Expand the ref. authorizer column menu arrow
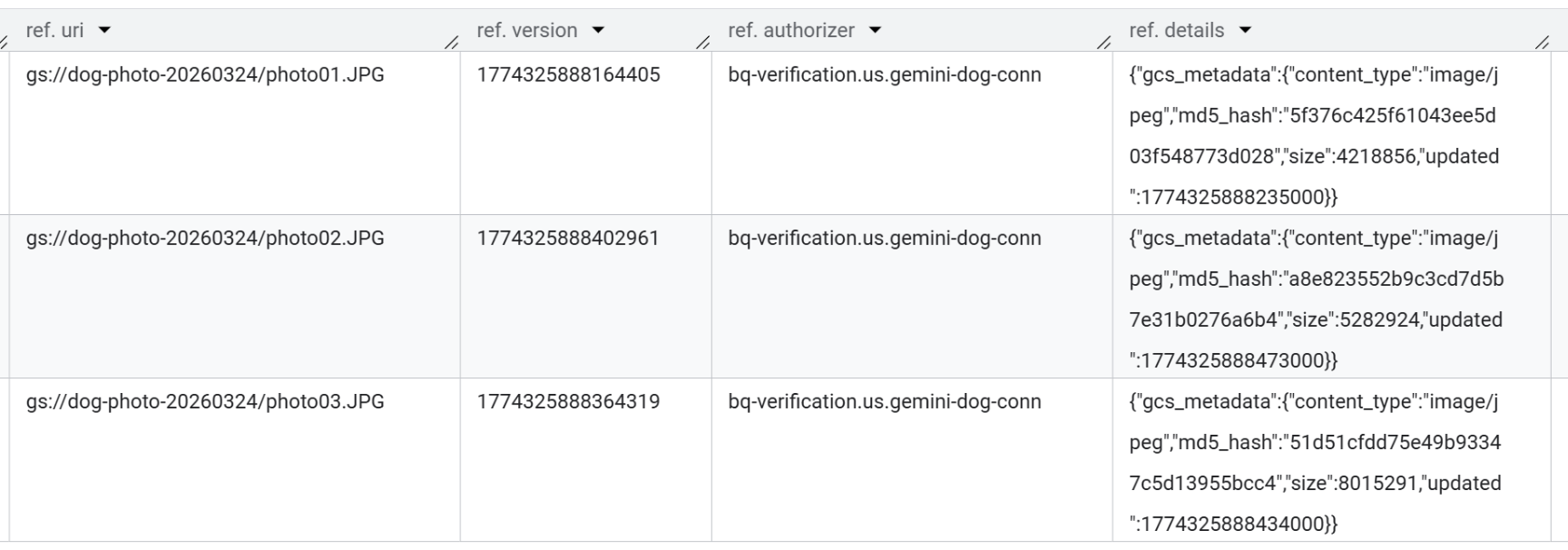The image size is (1568, 550). [x=875, y=31]
